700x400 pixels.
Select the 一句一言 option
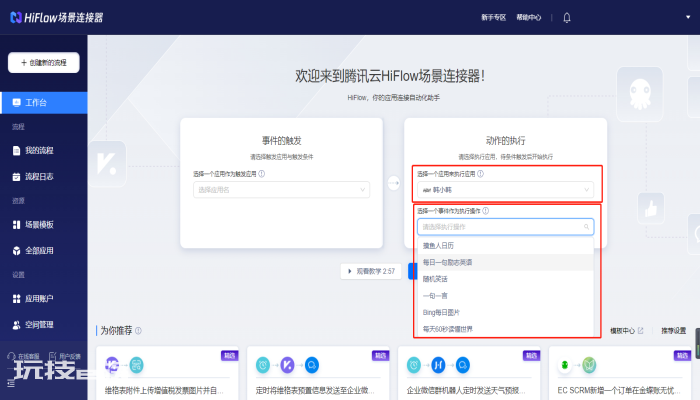[x=505, y=296]
